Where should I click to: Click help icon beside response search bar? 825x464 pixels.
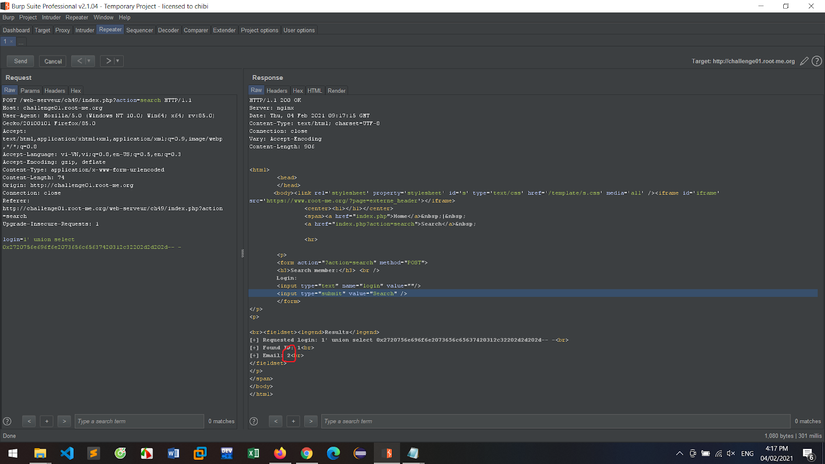click(254, 421)
